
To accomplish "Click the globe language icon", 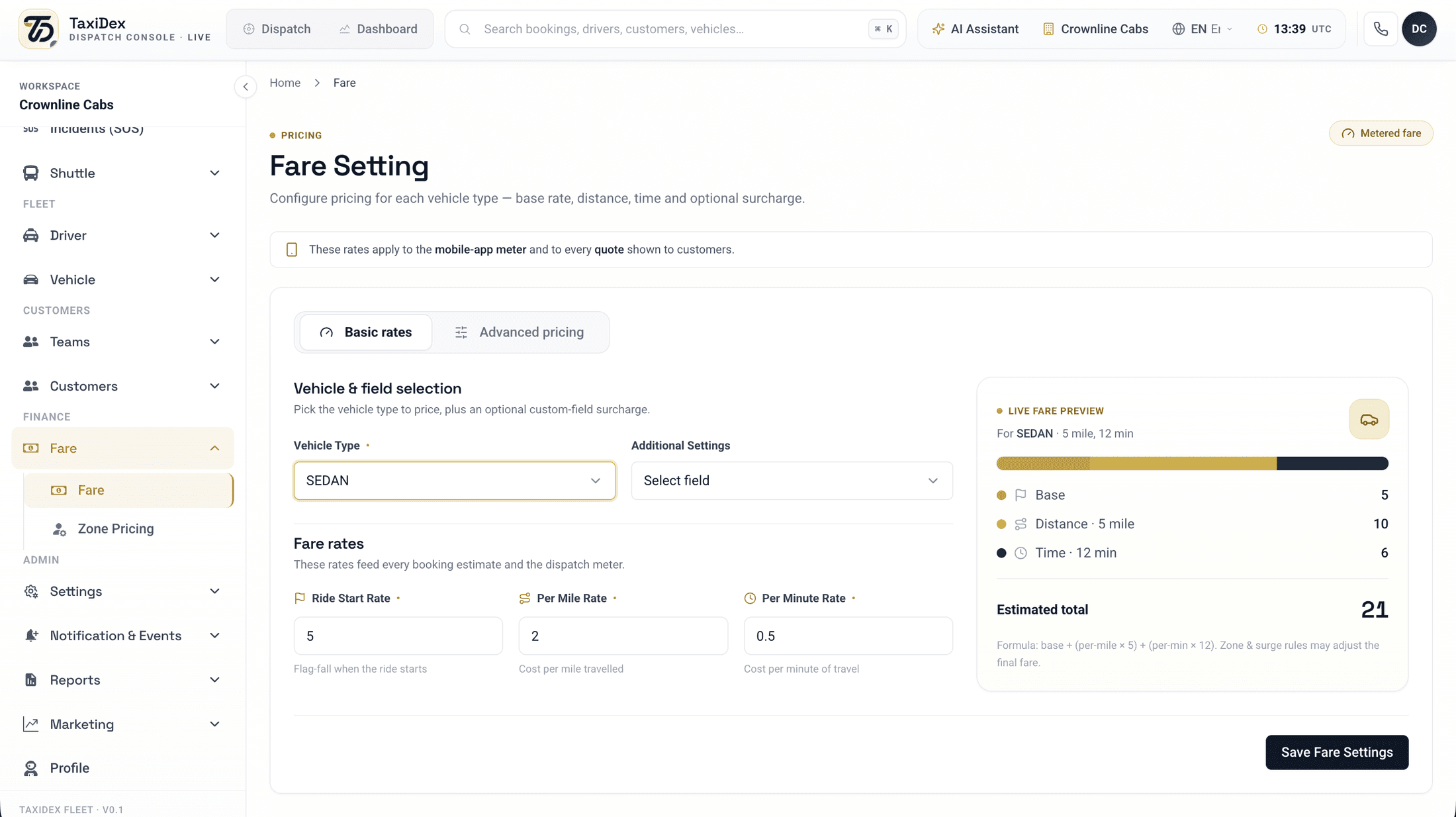I will [1178, 29].
